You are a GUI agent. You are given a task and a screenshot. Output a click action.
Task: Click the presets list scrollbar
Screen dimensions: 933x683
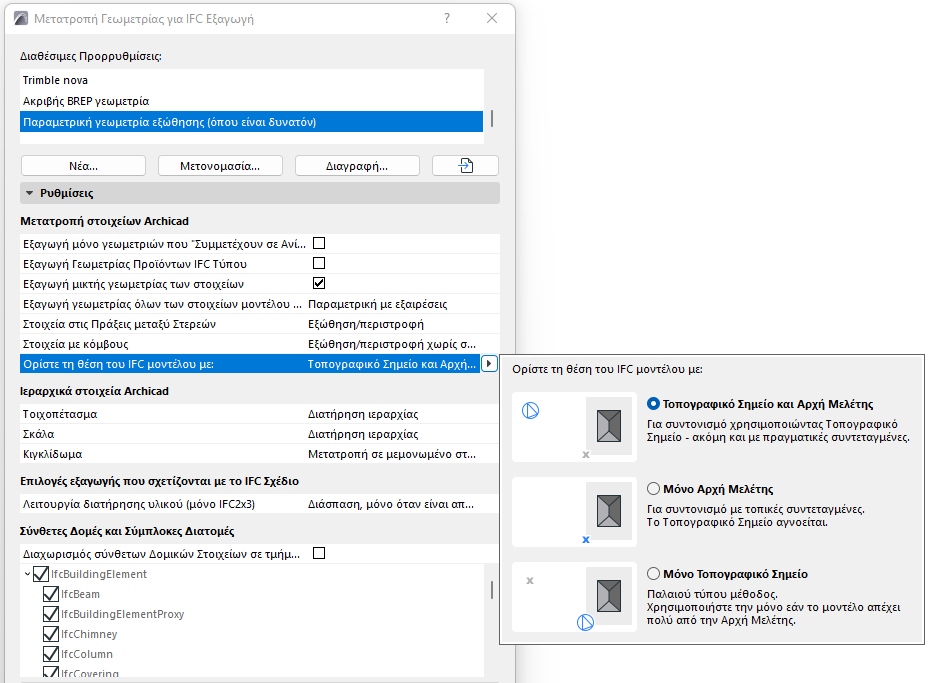click(491, 118)
